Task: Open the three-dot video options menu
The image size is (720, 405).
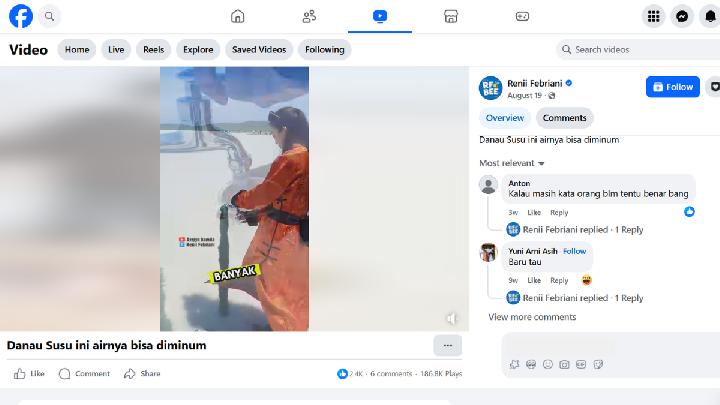Action: pyautogui.click(x=447, y=345)
